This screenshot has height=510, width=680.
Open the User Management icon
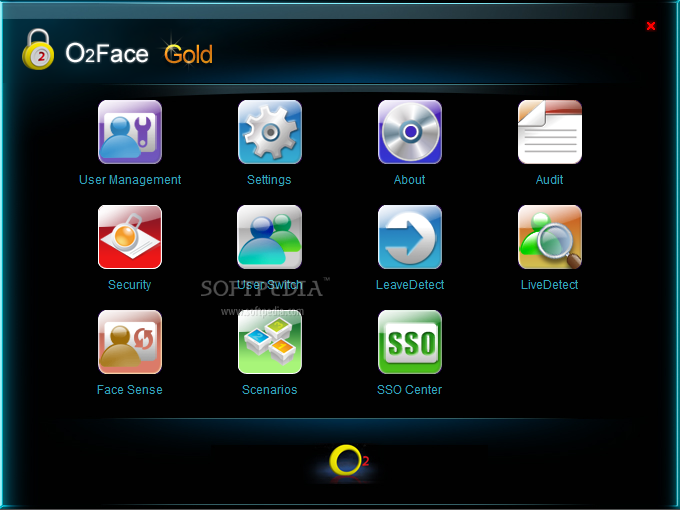[x=130, y=132]
